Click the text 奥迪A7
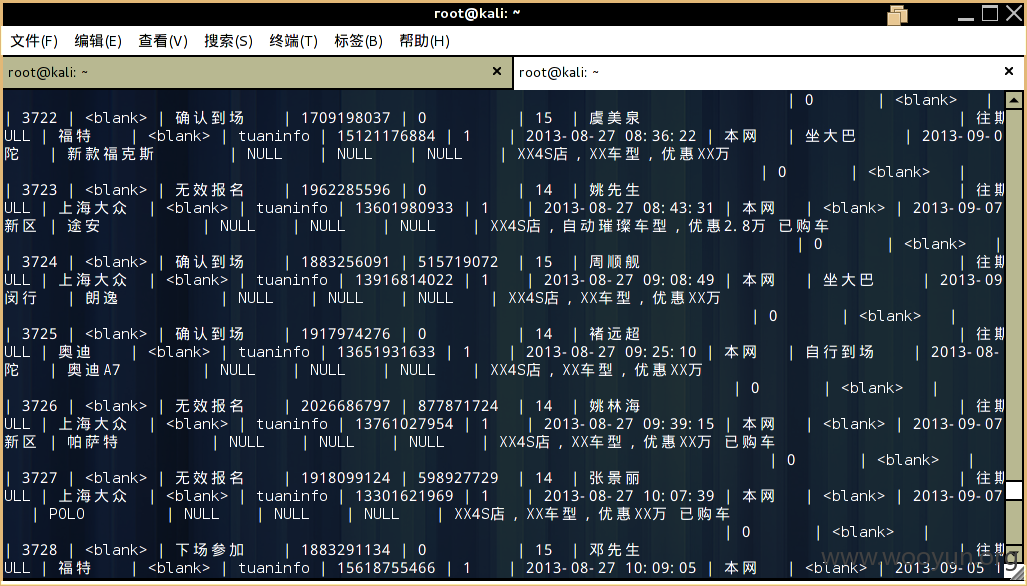 94,371
